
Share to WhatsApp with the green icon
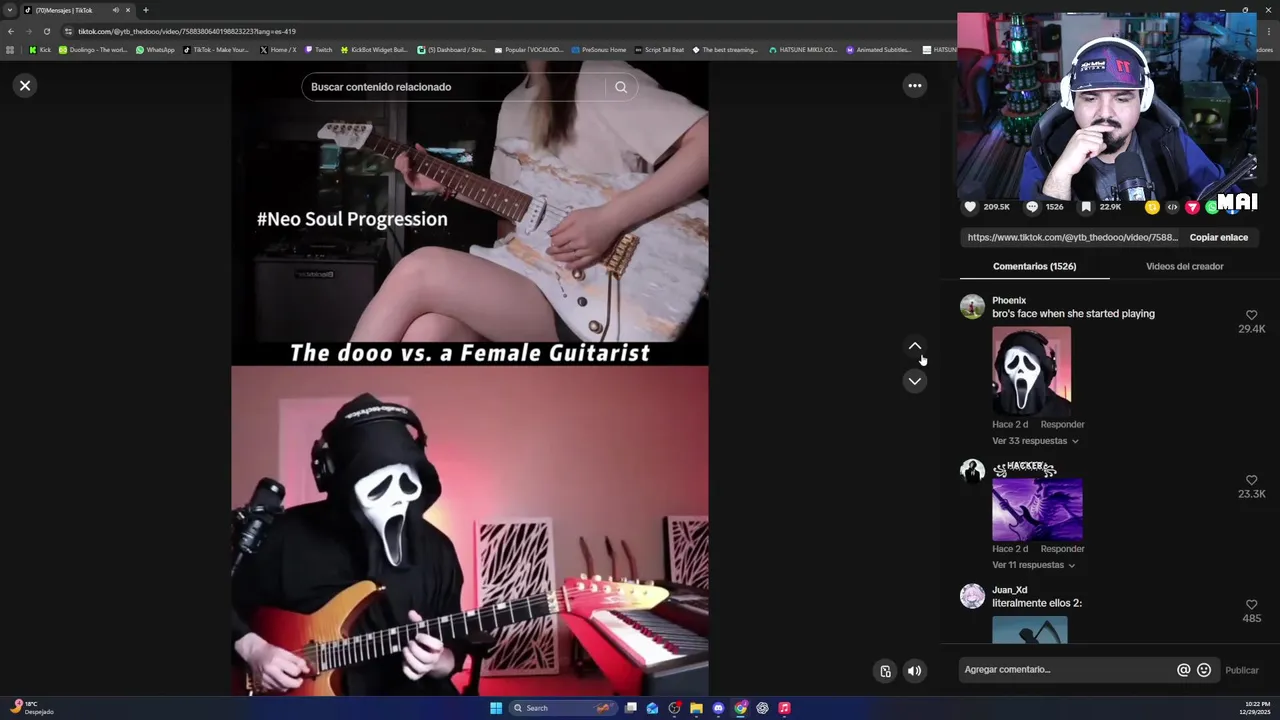coord(1211,207)
